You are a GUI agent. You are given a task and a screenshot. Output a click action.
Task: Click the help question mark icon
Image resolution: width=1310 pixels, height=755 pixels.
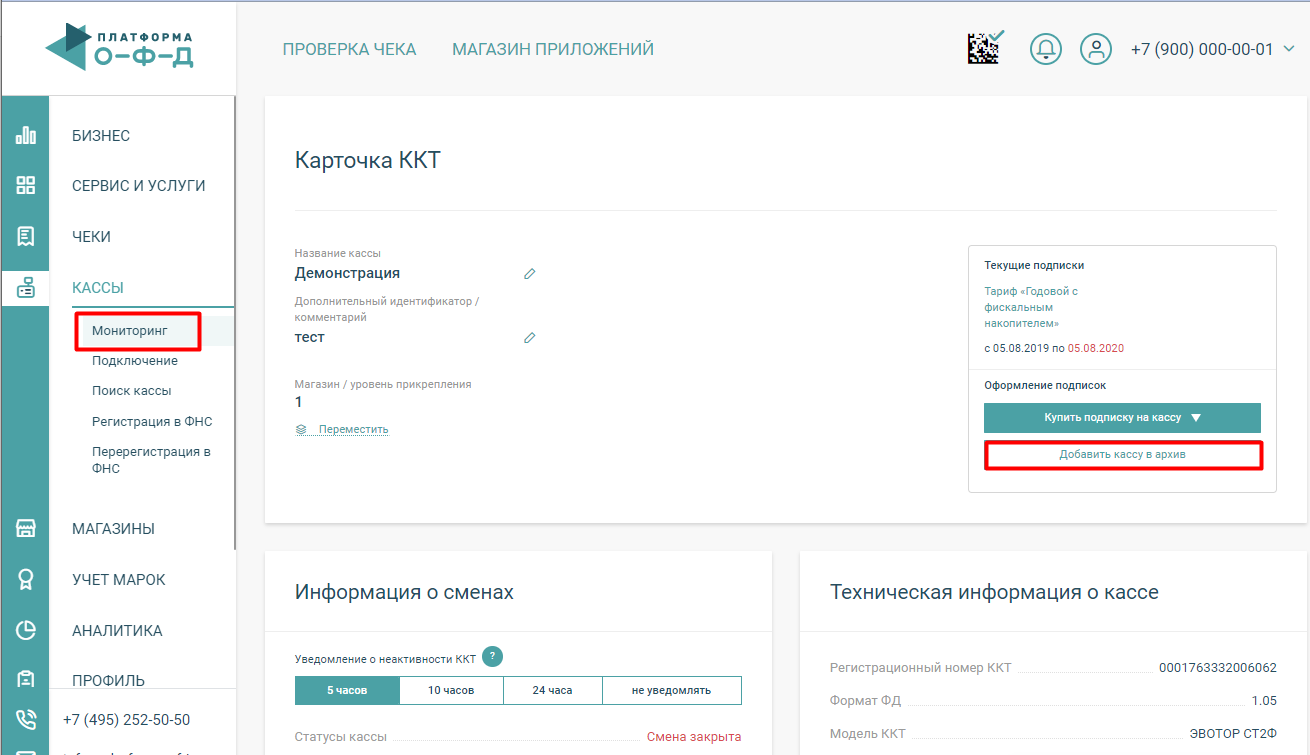[x=492, y=657]
